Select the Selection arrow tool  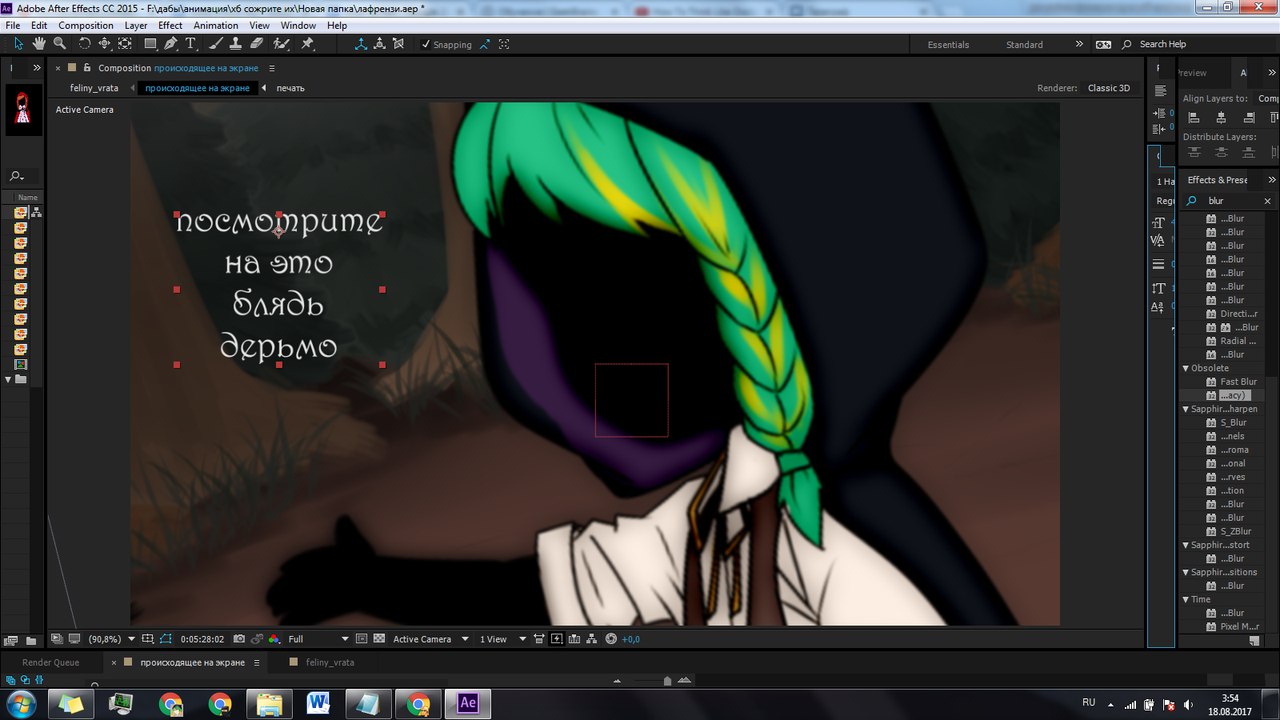click(18, 44)
